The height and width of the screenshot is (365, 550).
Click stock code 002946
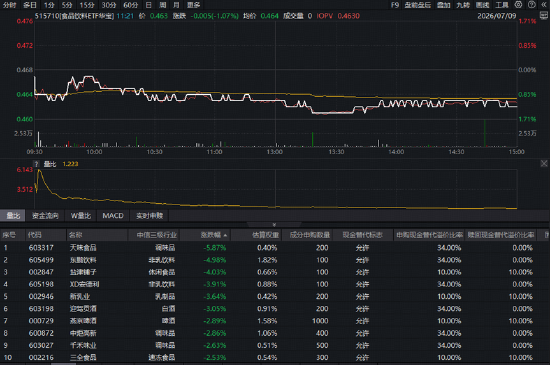[41, 296]
